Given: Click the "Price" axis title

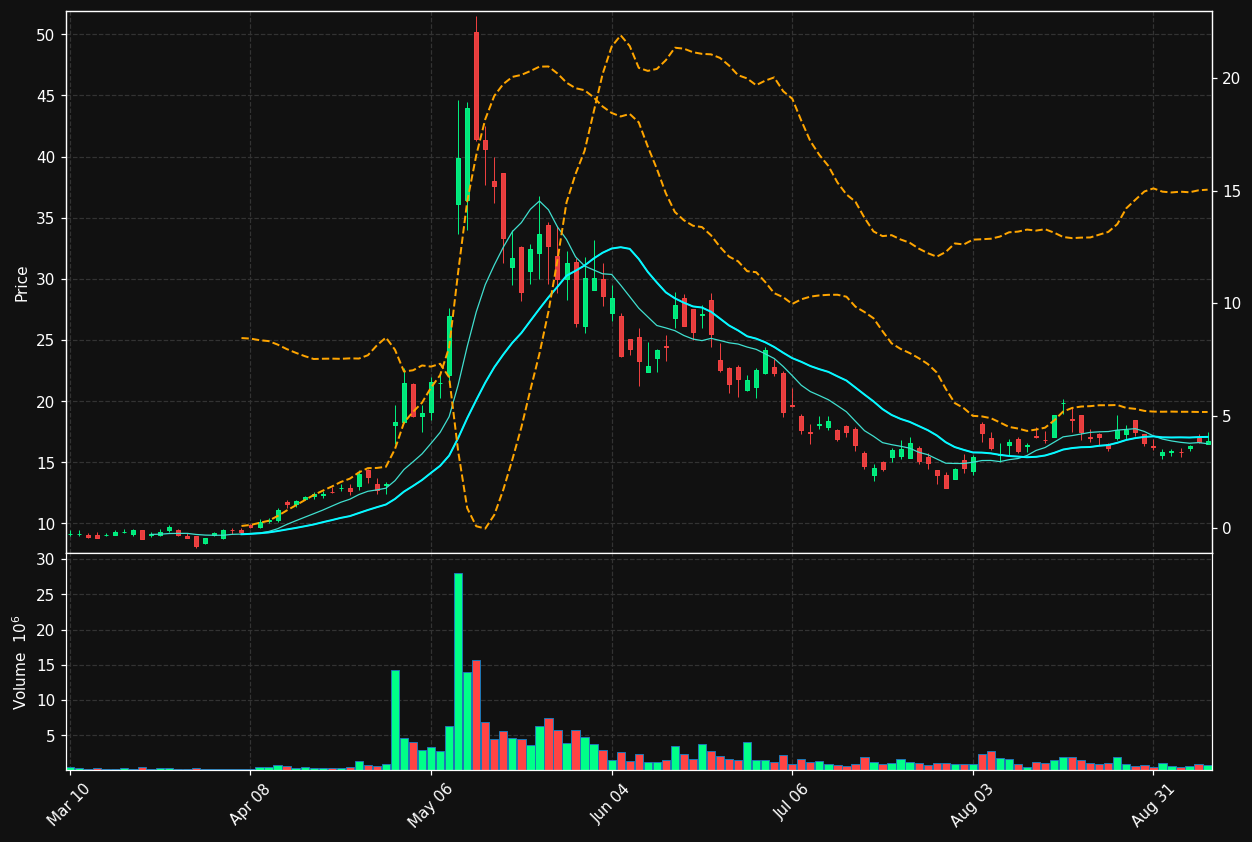Looking at the screenshot, I should (x=22, y=283).
